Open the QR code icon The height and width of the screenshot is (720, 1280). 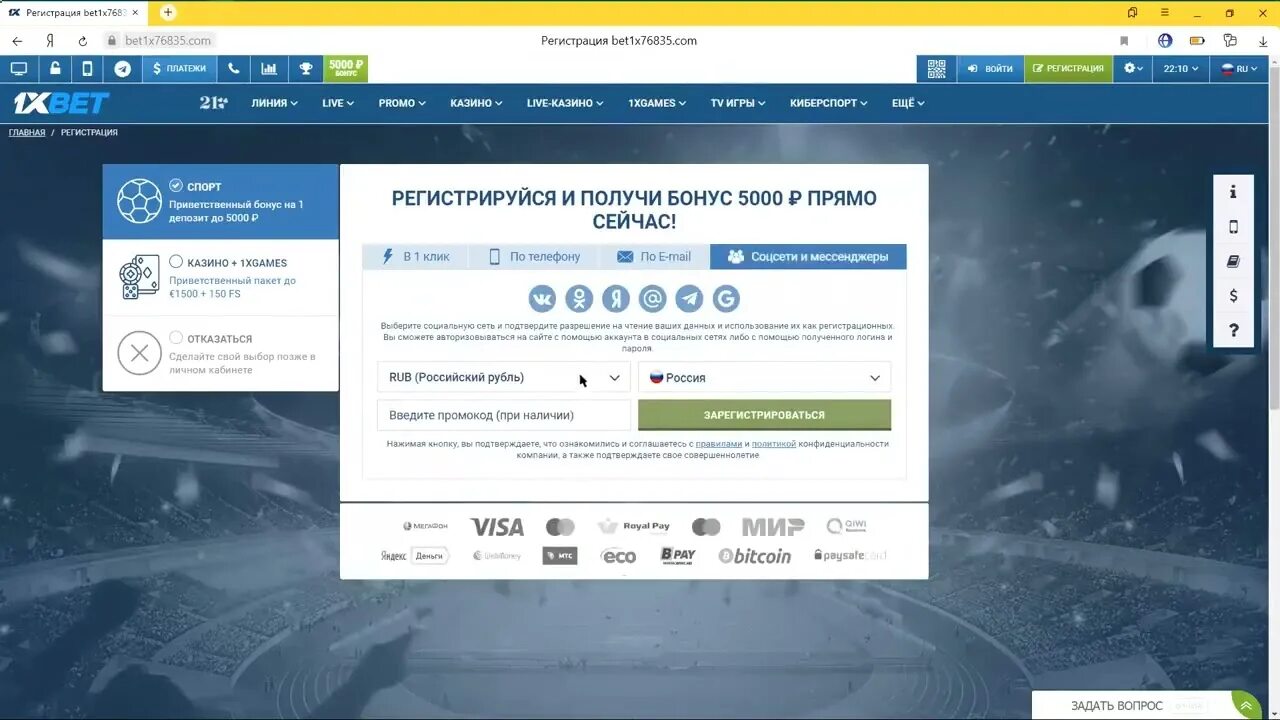click(x=936, y=69)
